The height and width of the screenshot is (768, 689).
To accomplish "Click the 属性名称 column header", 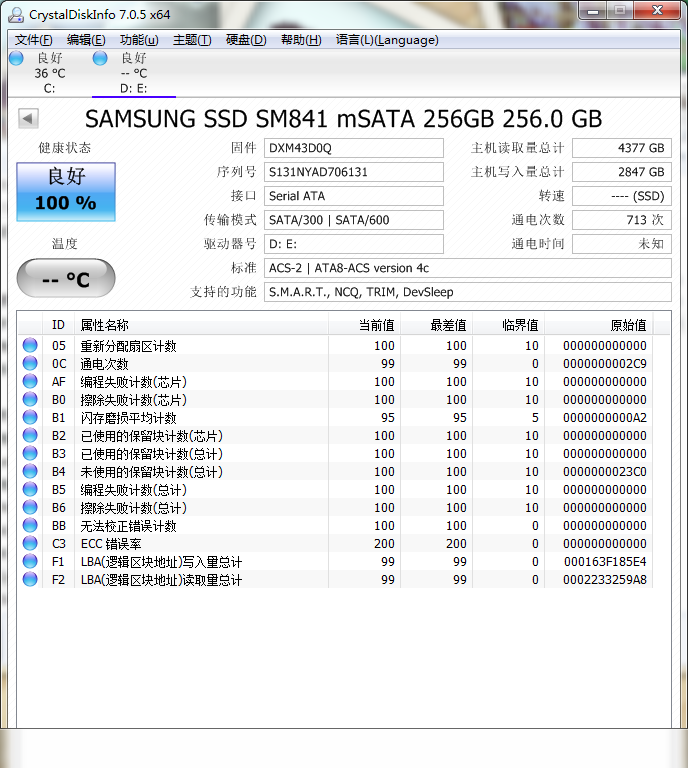I will [201, 325].
